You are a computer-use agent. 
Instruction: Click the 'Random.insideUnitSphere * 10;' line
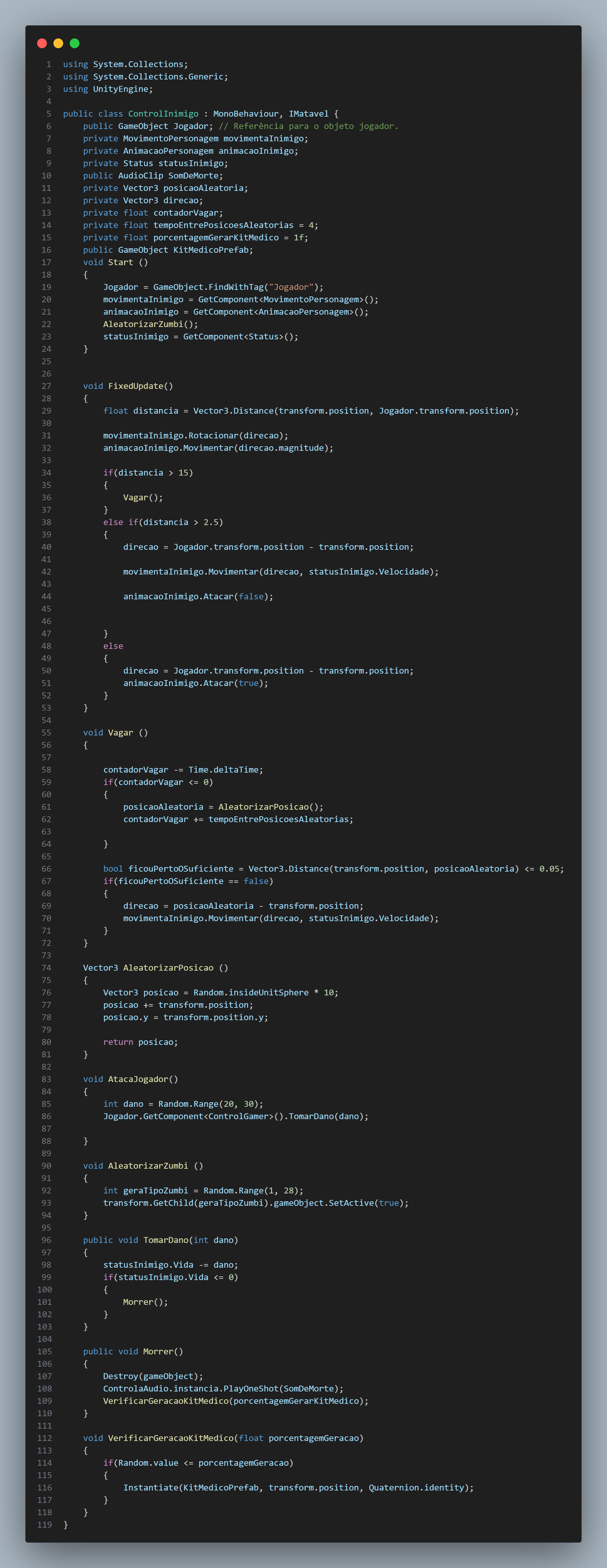(x=220, y=993)
